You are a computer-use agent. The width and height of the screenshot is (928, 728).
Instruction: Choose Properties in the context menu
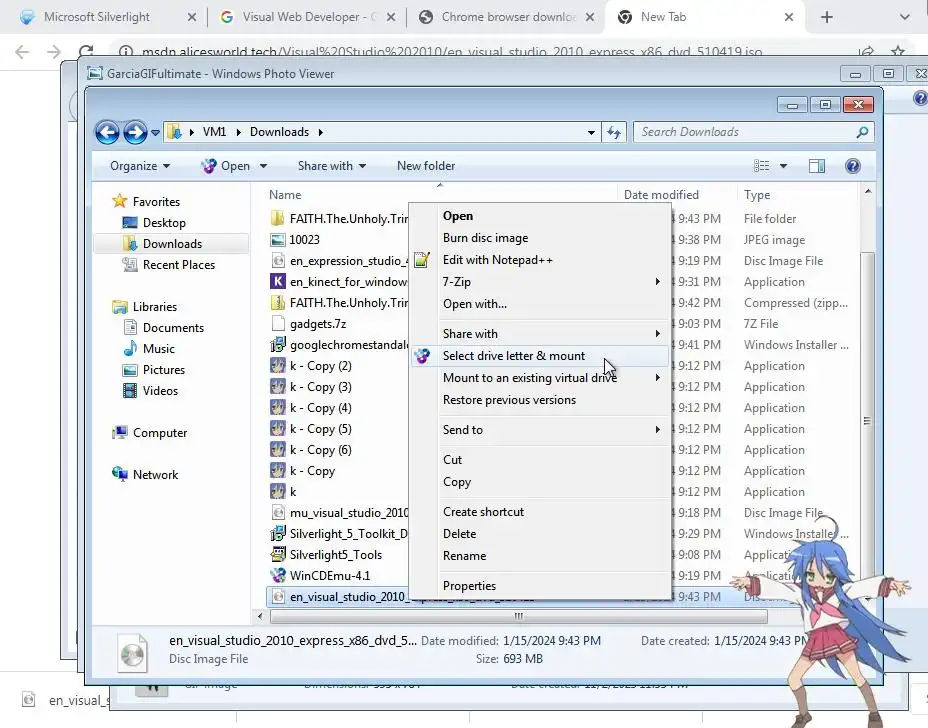(540, 586)
